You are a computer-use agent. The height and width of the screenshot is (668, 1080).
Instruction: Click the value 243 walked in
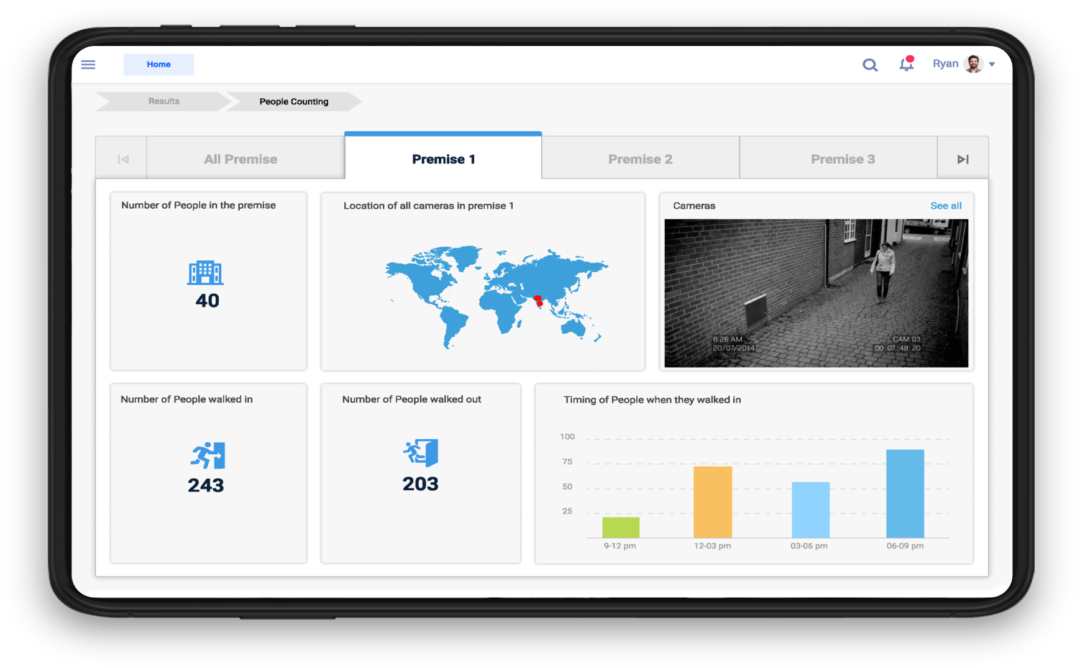click(x=206, y=486)
